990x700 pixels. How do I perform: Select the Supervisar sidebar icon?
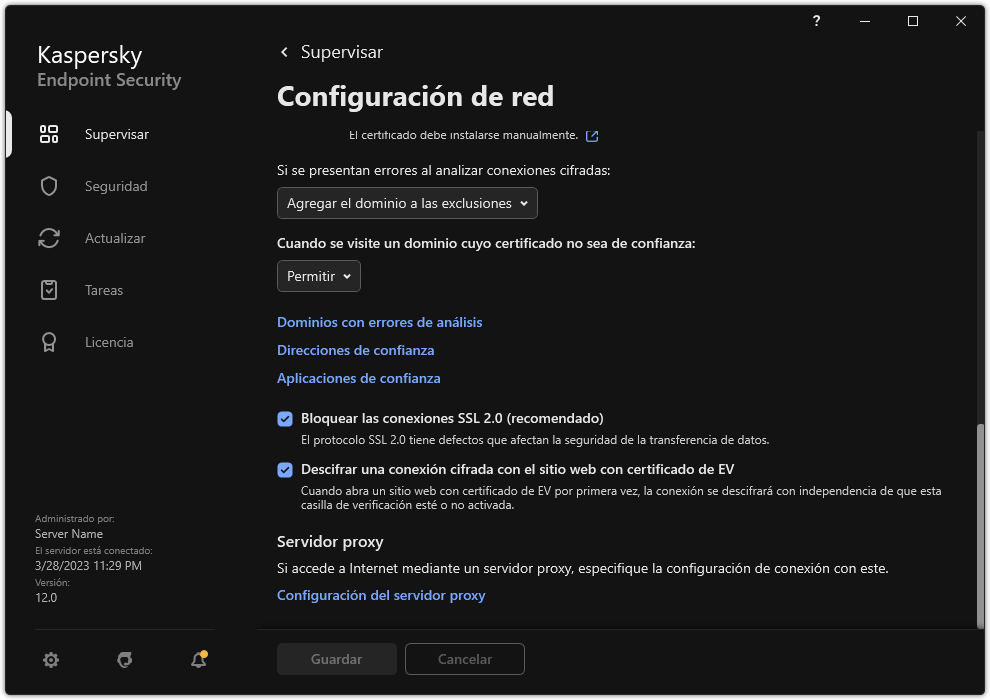48,133
